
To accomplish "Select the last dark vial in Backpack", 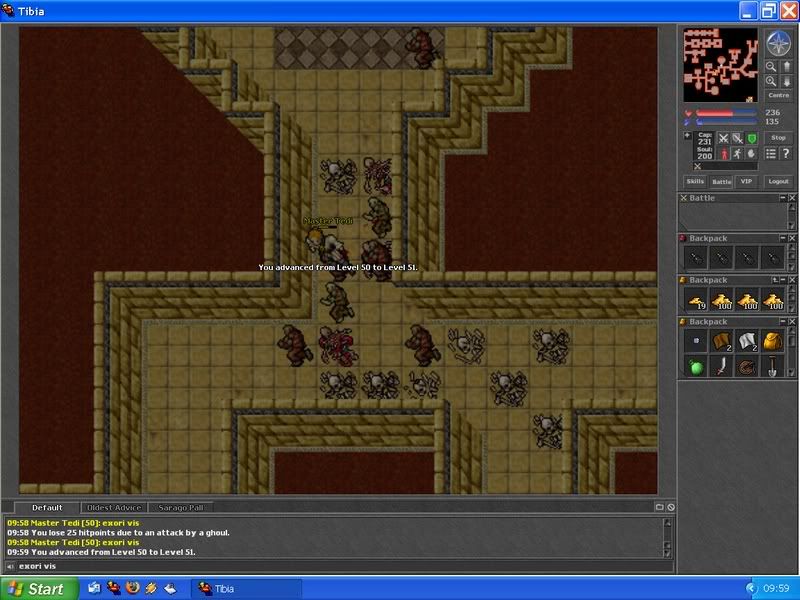I will click(x=773, y=259).
